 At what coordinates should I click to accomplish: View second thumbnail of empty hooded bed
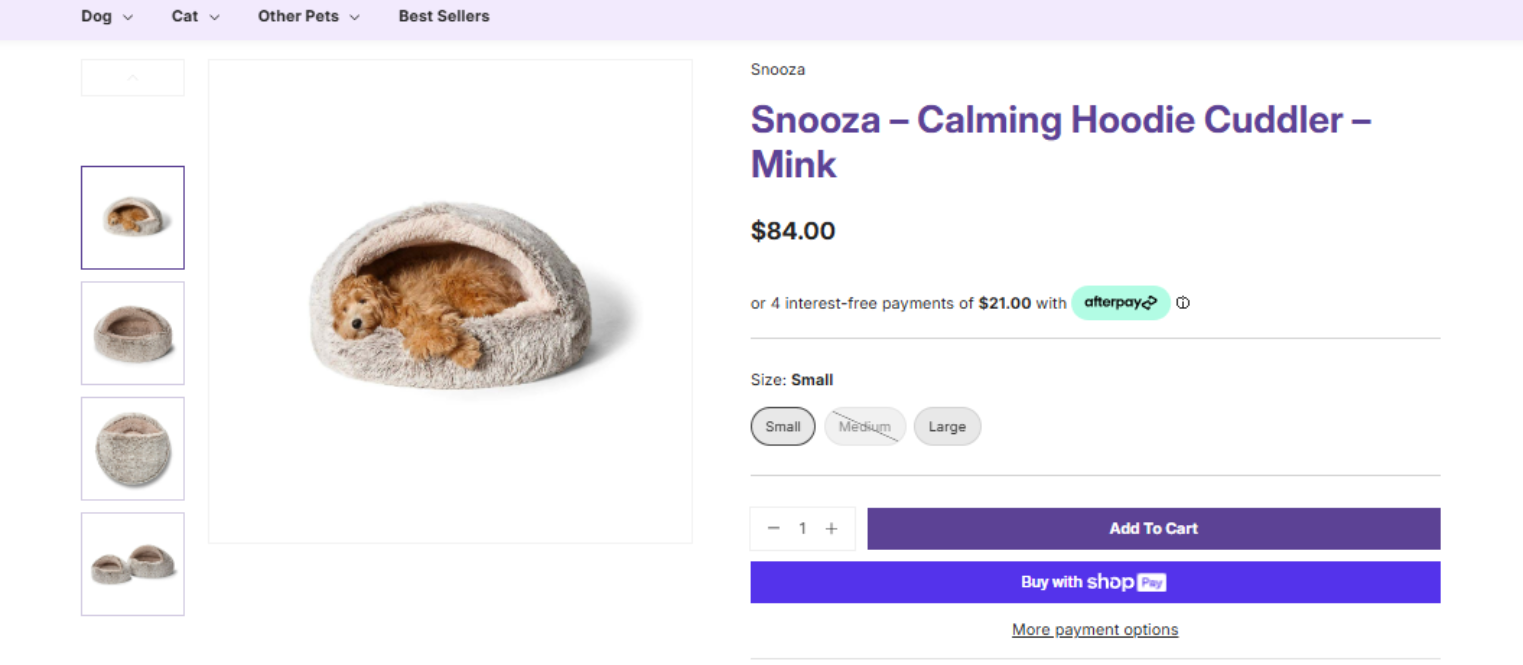[133, 333]
